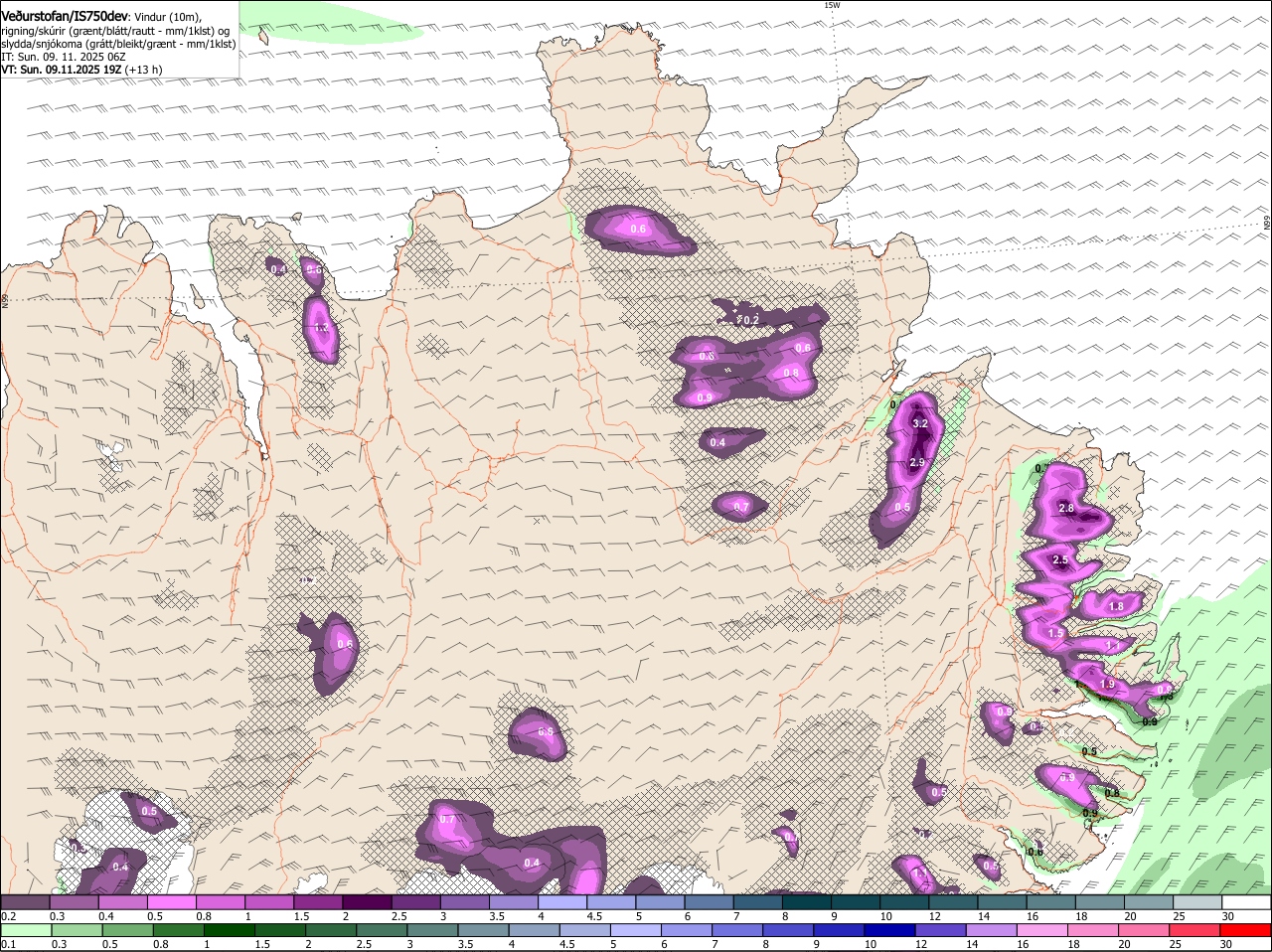Click the 30 label in the rain legend
Image resolution: width=1272 pixels, height=952 pixels.
coord(1225,944)
